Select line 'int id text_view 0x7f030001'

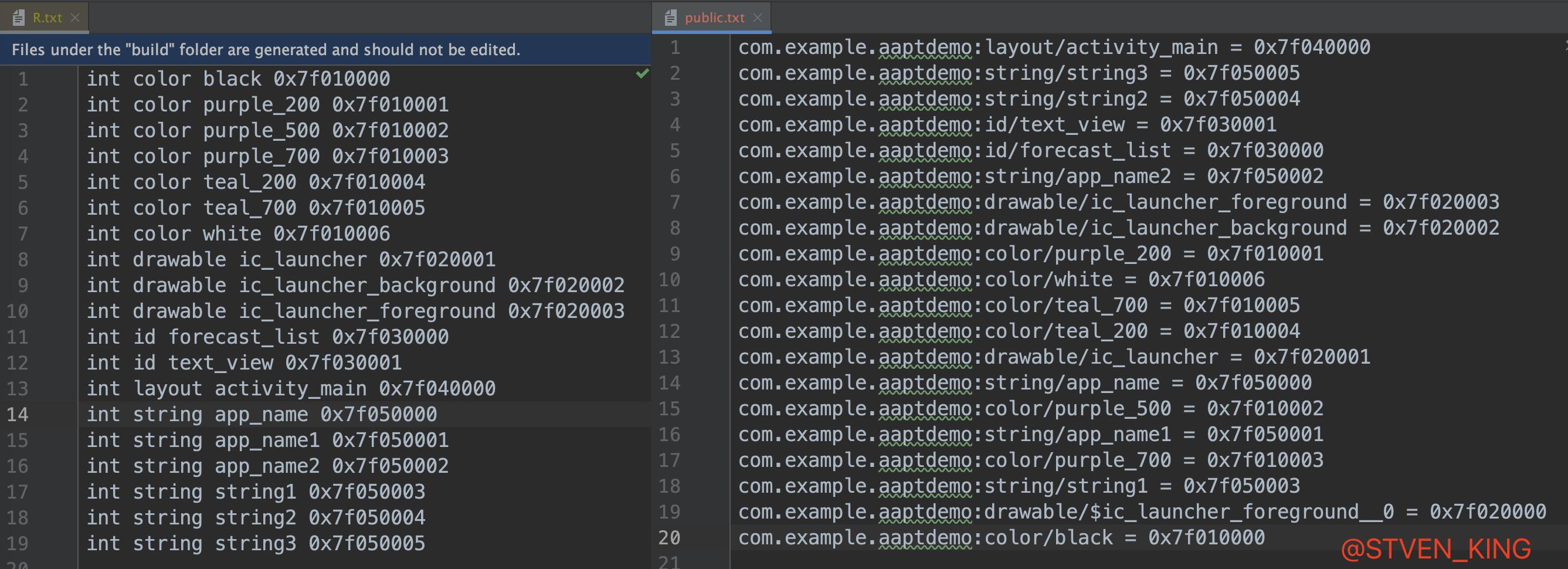coord(244,363)
